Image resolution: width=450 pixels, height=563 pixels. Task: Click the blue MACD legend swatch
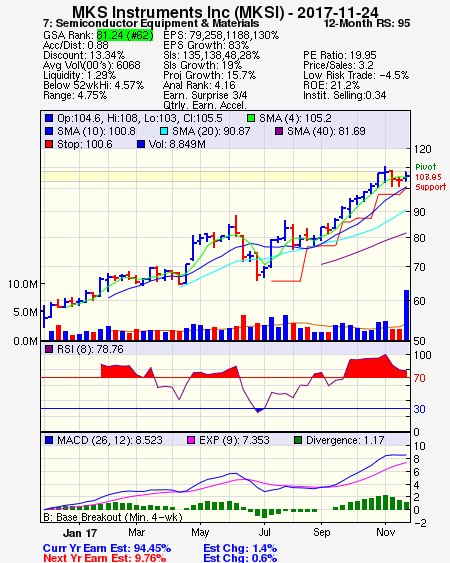[49, 440]
